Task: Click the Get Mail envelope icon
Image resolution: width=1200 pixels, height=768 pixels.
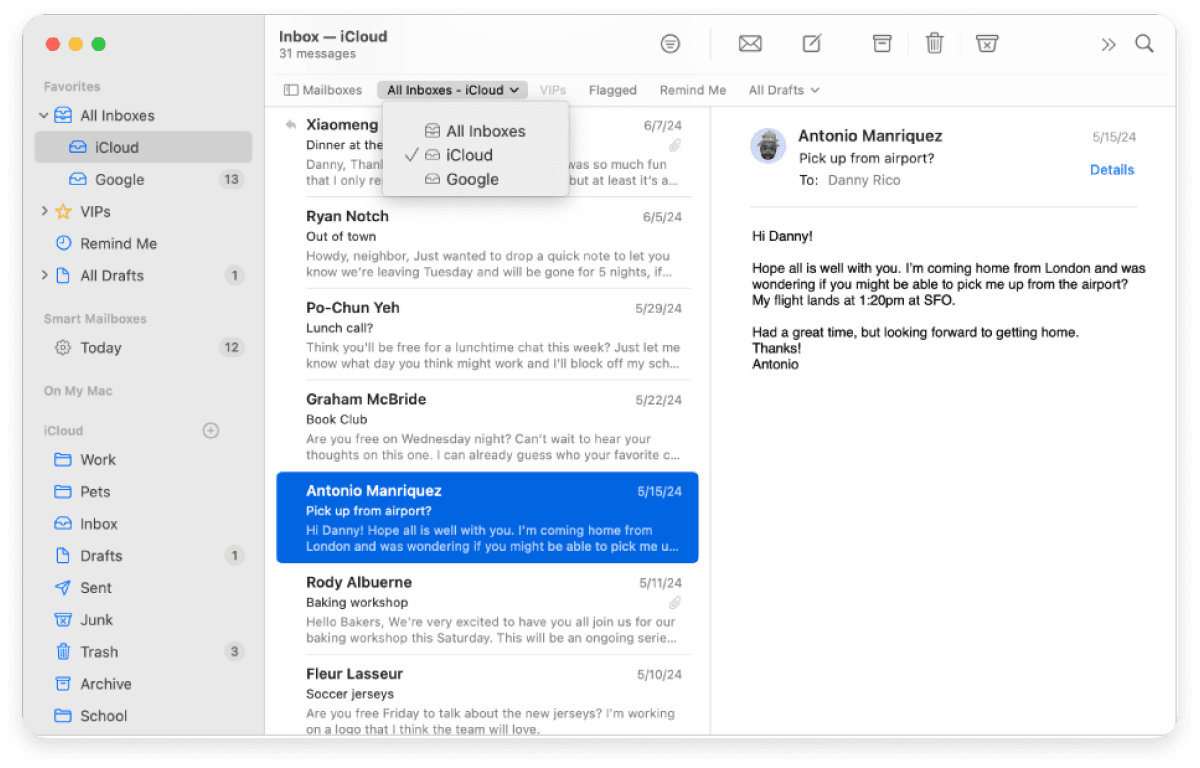Action: coord(750,44)
